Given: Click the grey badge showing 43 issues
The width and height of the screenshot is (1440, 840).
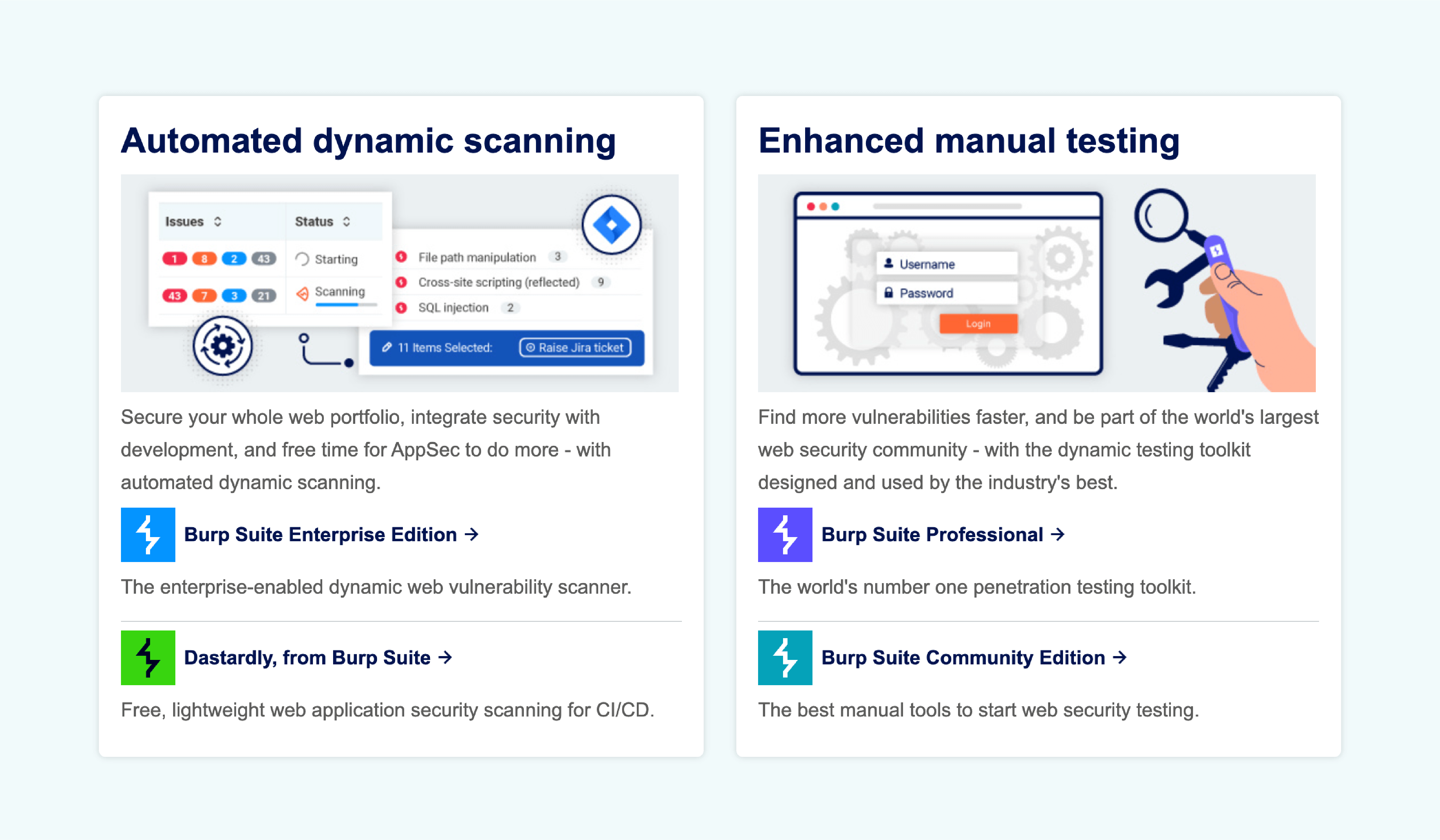Looking at the screenshot, I should coord(263,259).
